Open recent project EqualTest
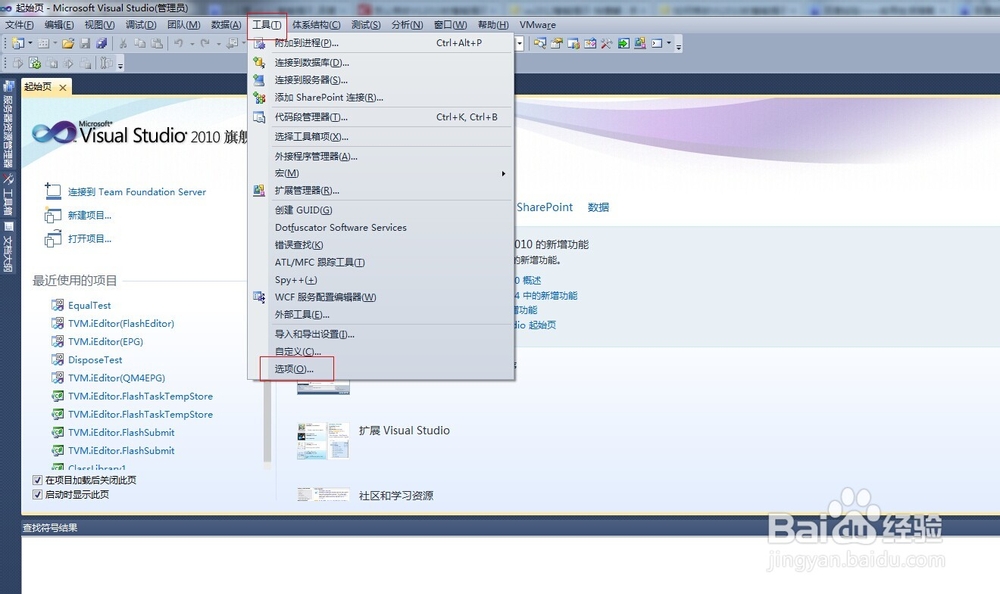 click(89, 306)
